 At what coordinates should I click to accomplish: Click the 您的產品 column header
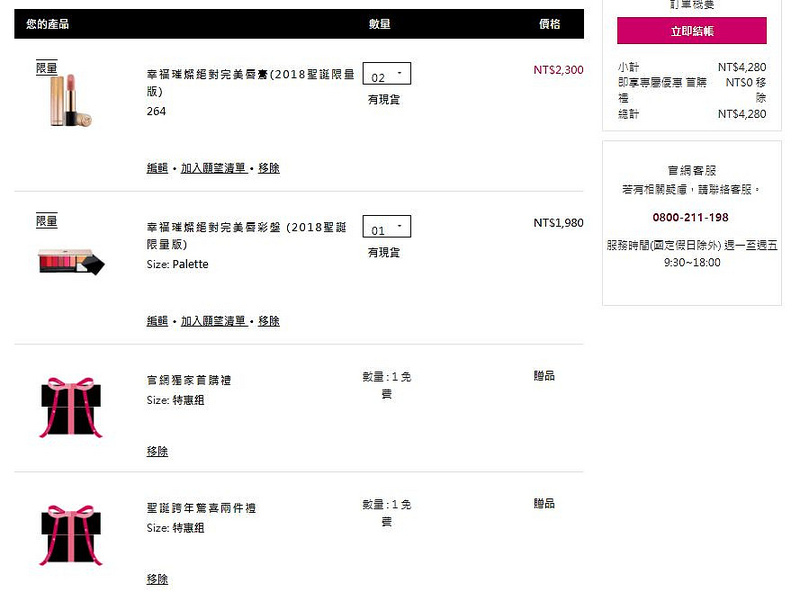[47, 24]
